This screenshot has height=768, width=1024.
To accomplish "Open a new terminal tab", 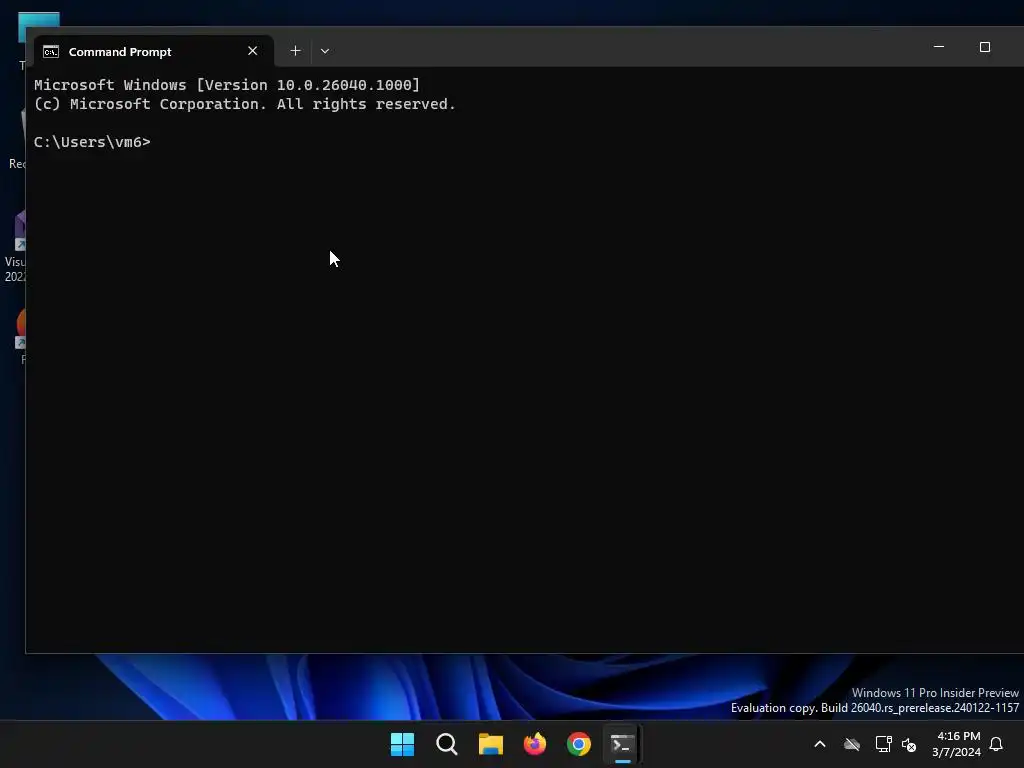I will click(x=295, y=51).
